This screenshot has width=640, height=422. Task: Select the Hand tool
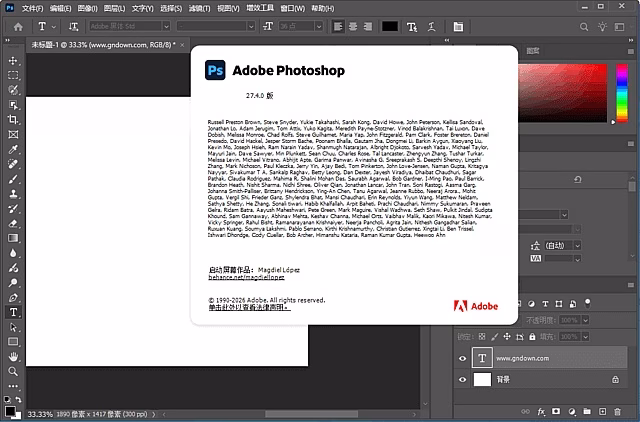[13, 357]
